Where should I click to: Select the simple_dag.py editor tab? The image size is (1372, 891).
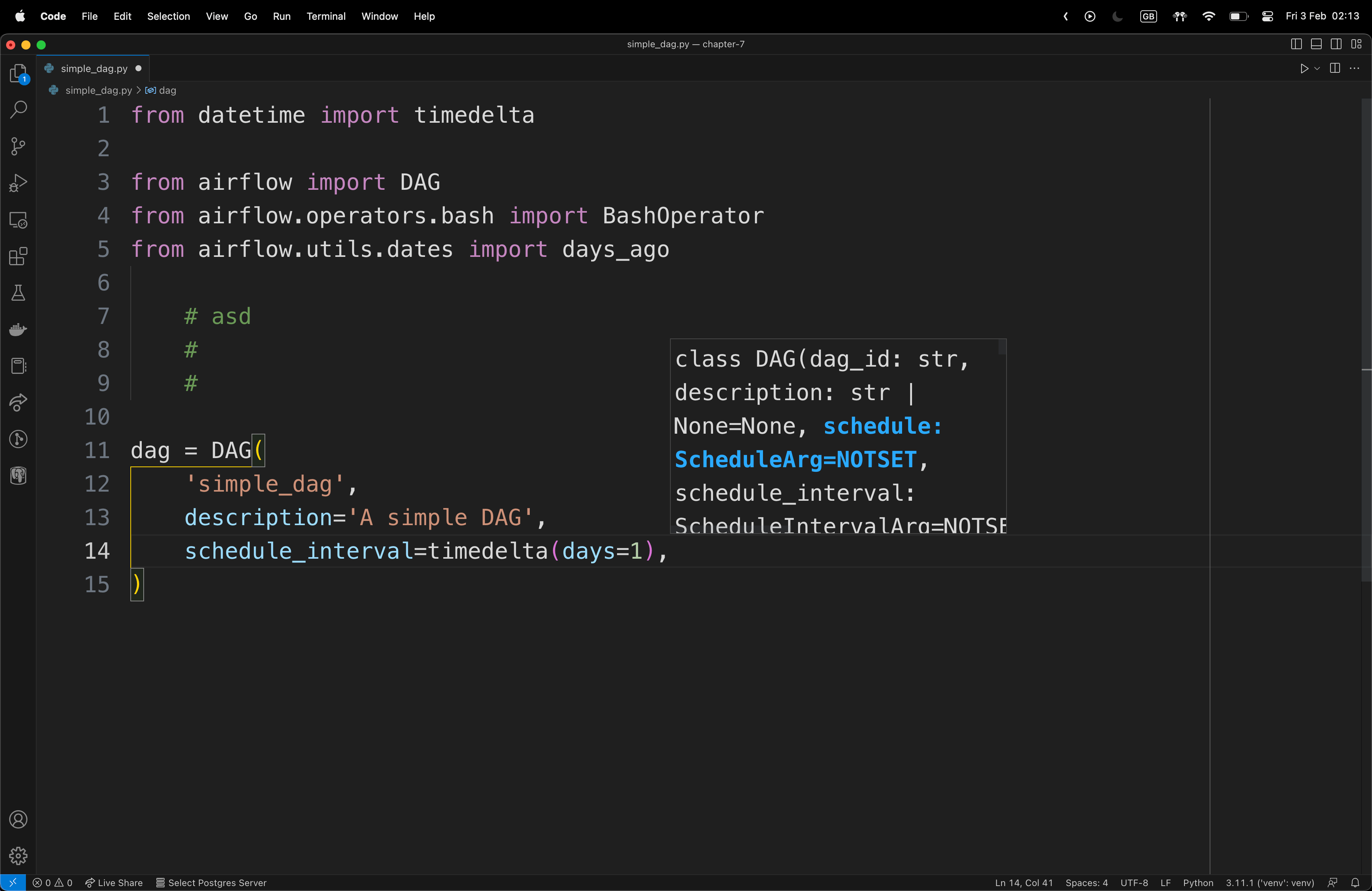(94, 69)
